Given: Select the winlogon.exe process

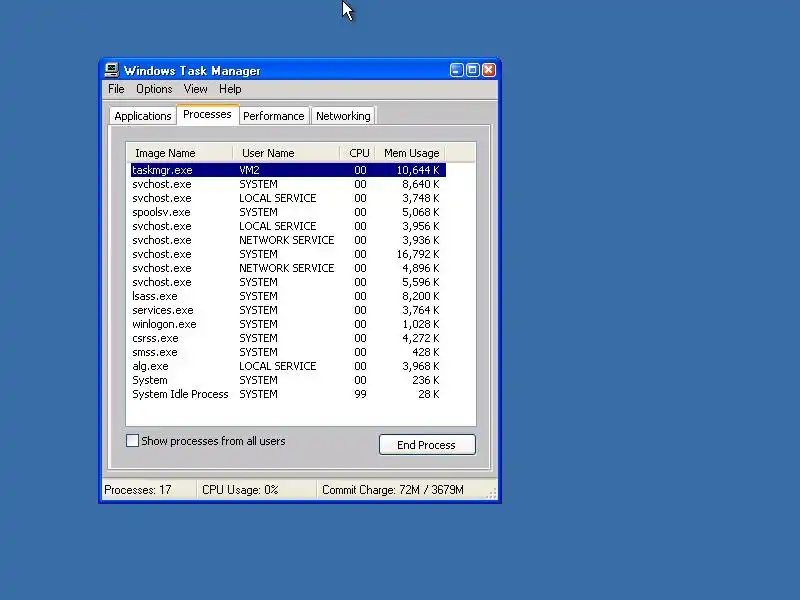Looking at the screenshot, I should (288, 324).
